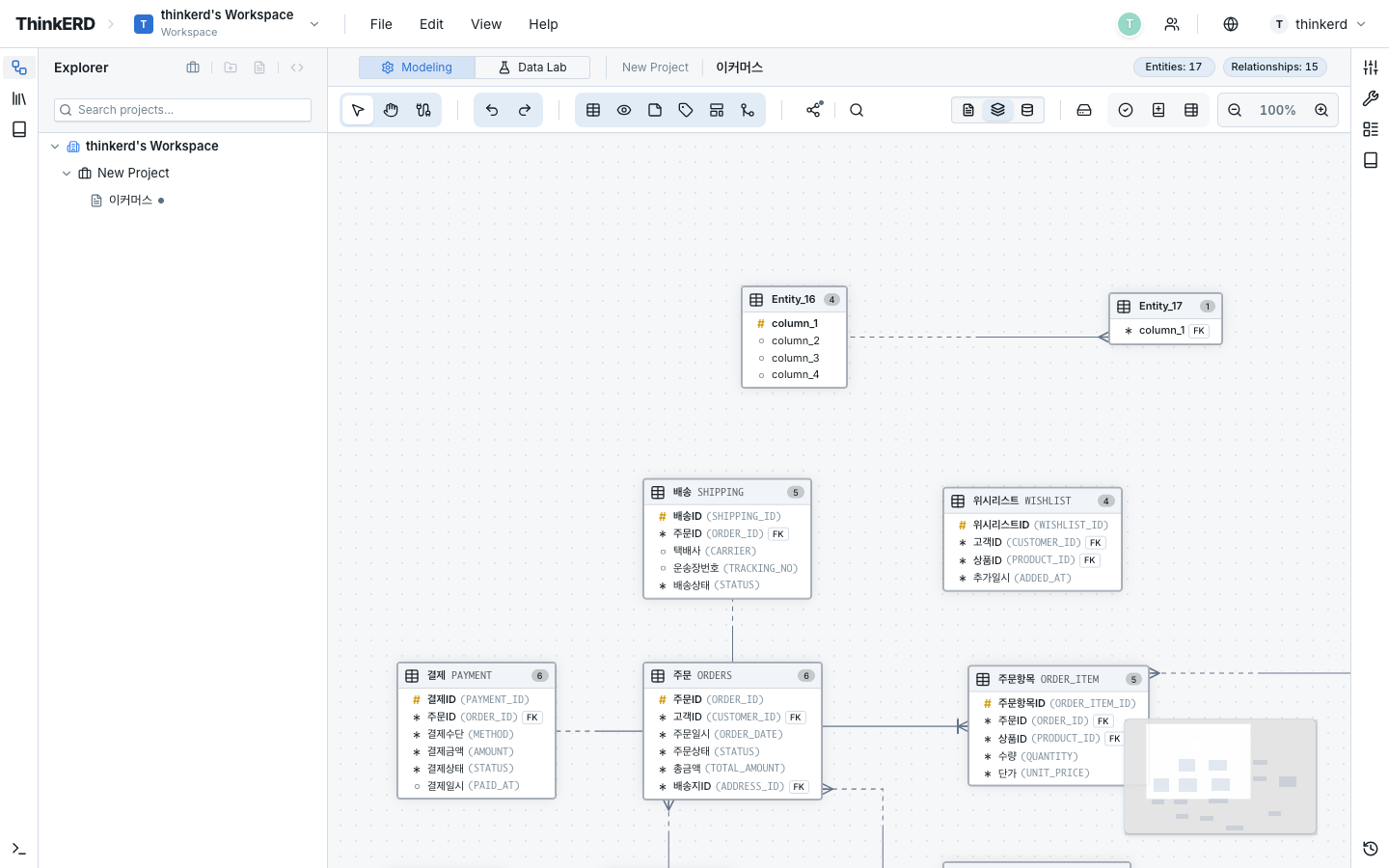Zoom out the canvas
This screenshot has height=868, width=1389.
pos(1235,110)
